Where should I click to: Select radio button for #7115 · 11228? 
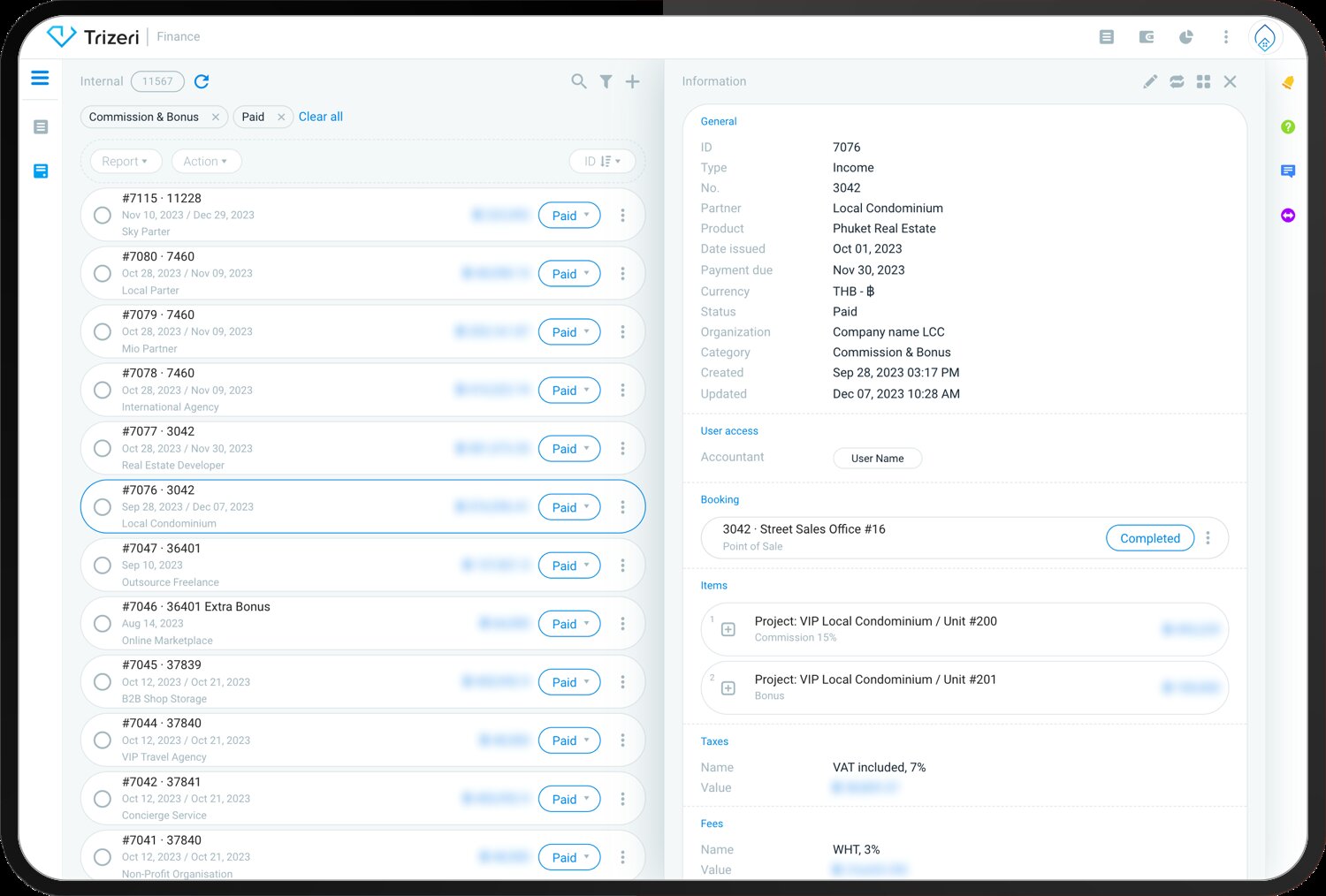click(x=103, y=216)
